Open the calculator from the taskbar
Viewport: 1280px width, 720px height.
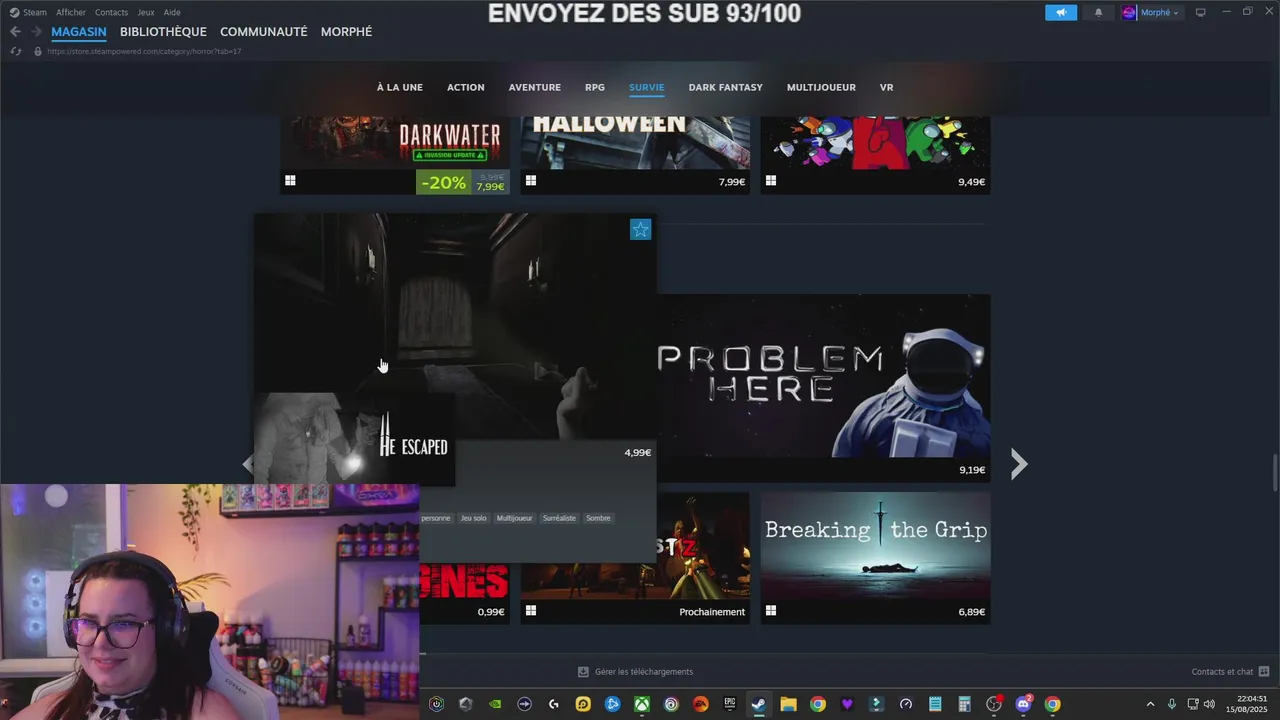964,704
